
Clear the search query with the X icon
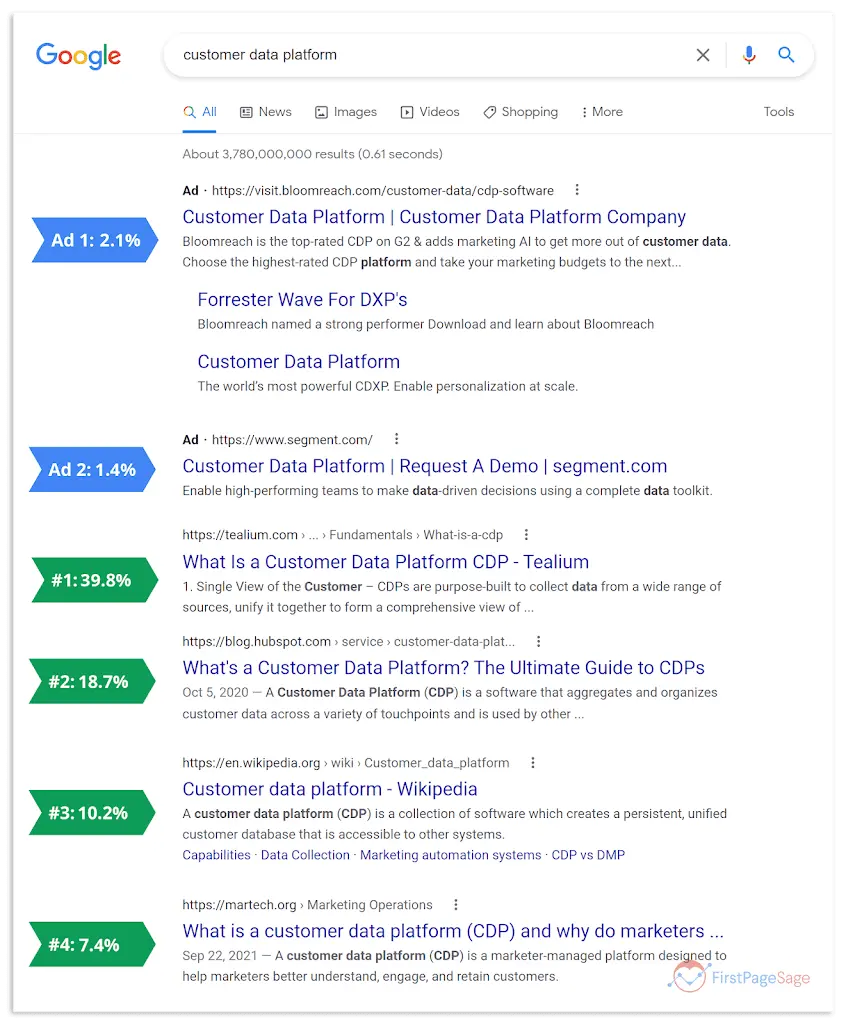click(703, 55)
